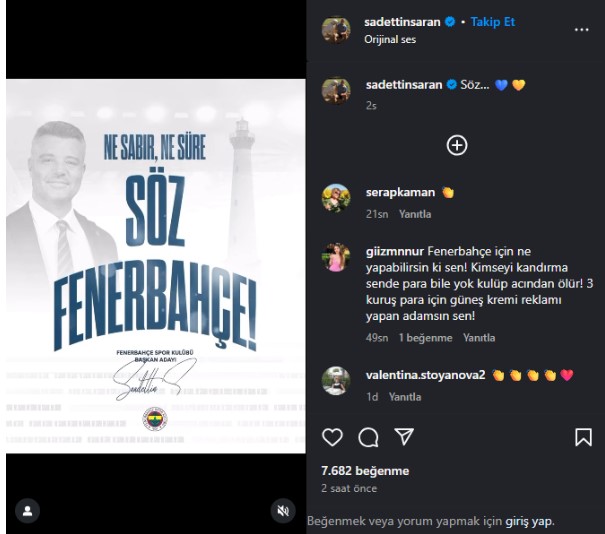Unmute the video sound

(x=283, y=511)
